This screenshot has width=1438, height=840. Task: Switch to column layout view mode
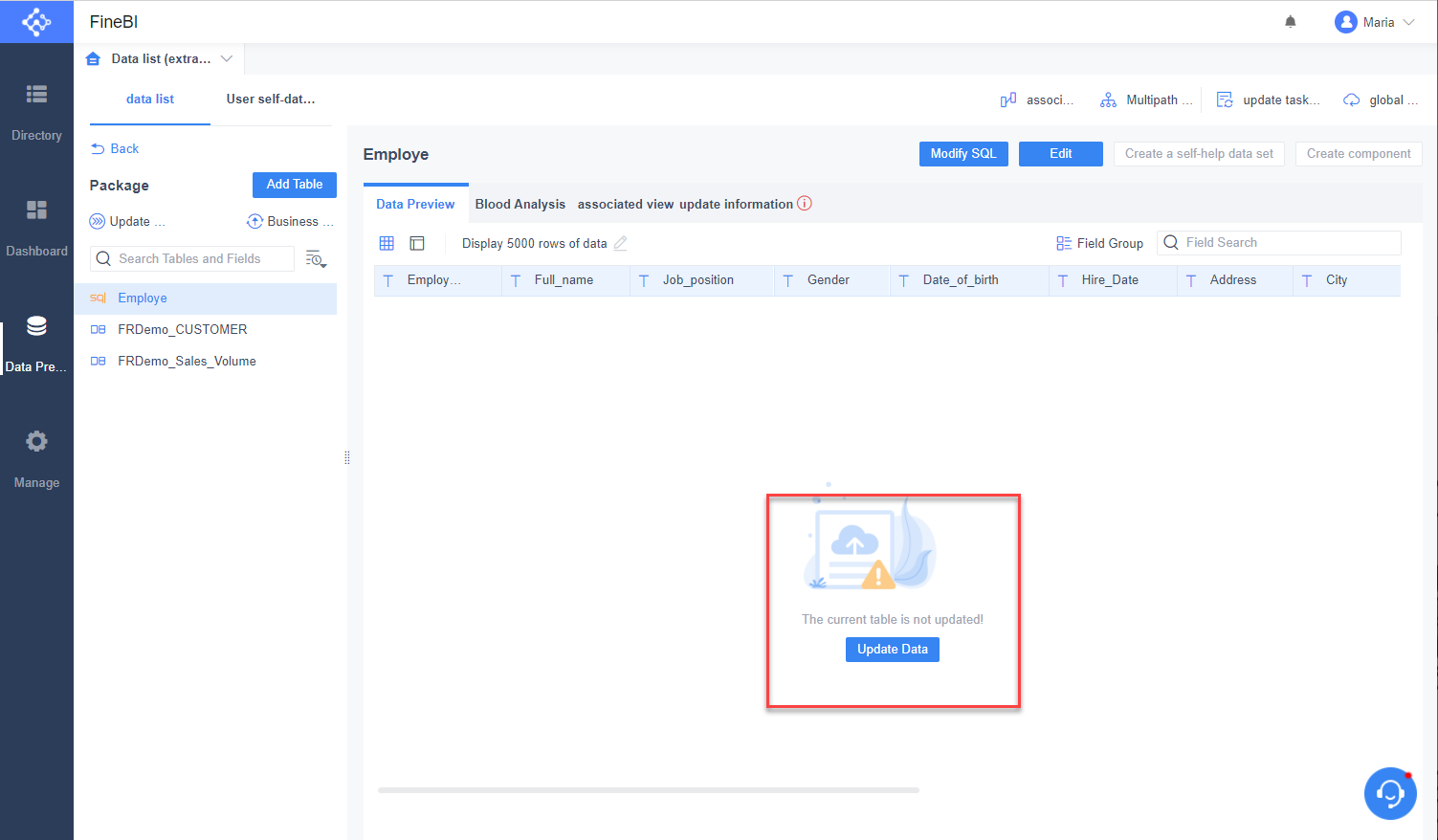(x=416, y=243)
